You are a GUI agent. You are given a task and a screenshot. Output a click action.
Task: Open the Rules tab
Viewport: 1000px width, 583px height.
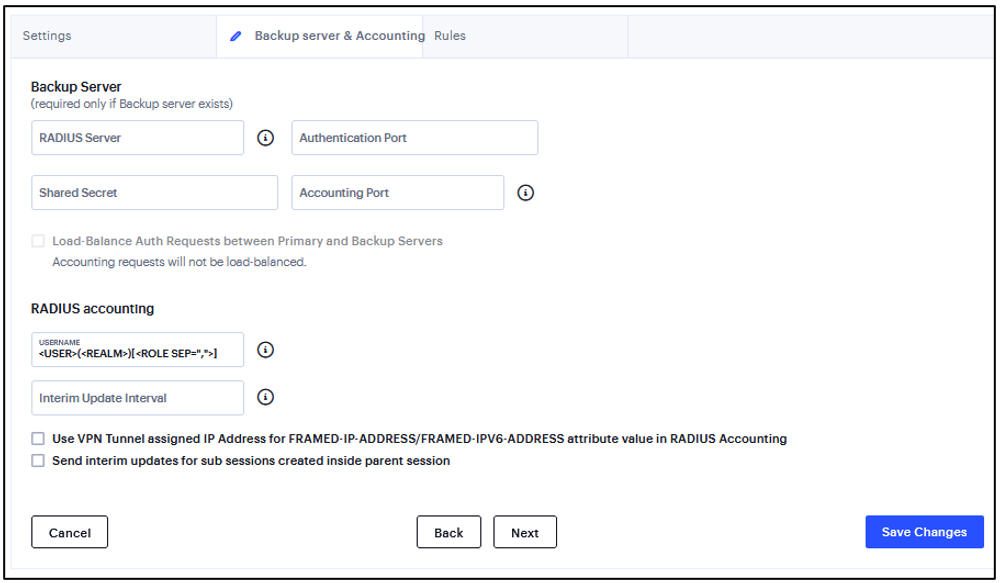(449, 35)
